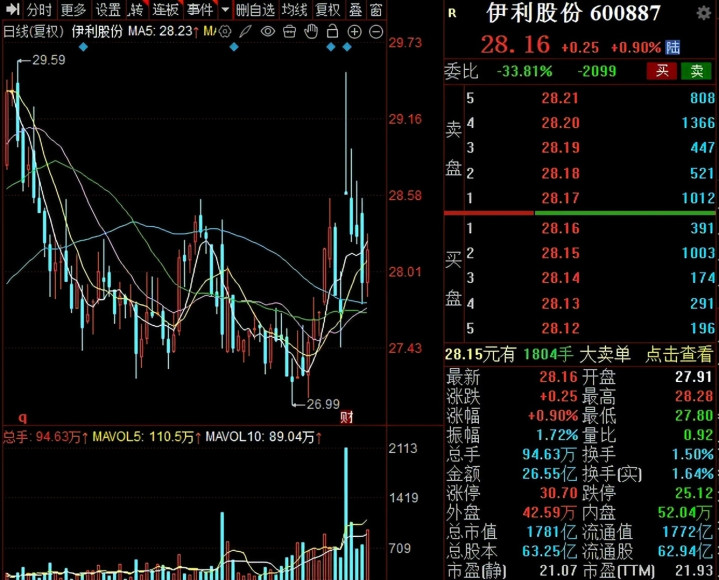
Task: Select the hand pan tool
Action: point(311,32)
